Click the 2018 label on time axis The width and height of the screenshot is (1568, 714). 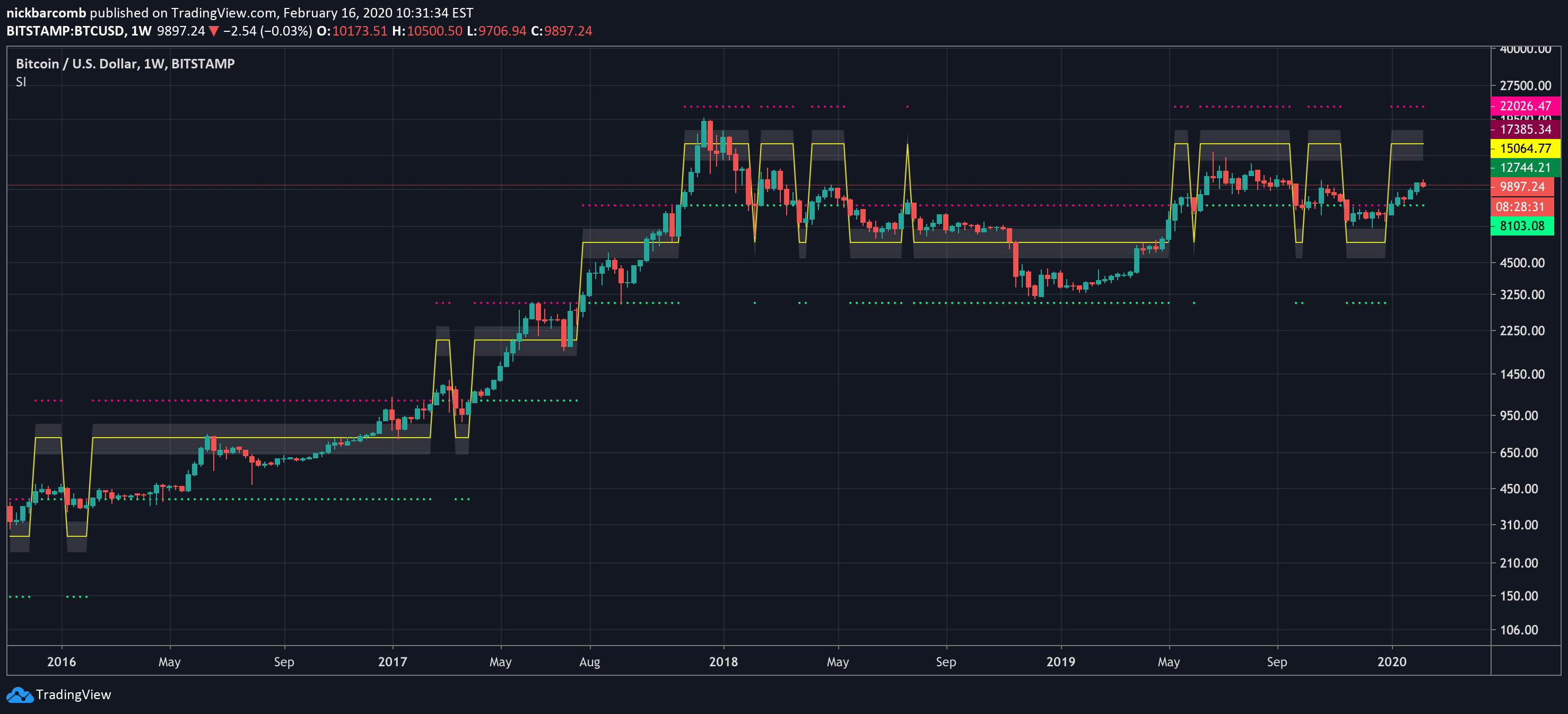click(723, 661)
